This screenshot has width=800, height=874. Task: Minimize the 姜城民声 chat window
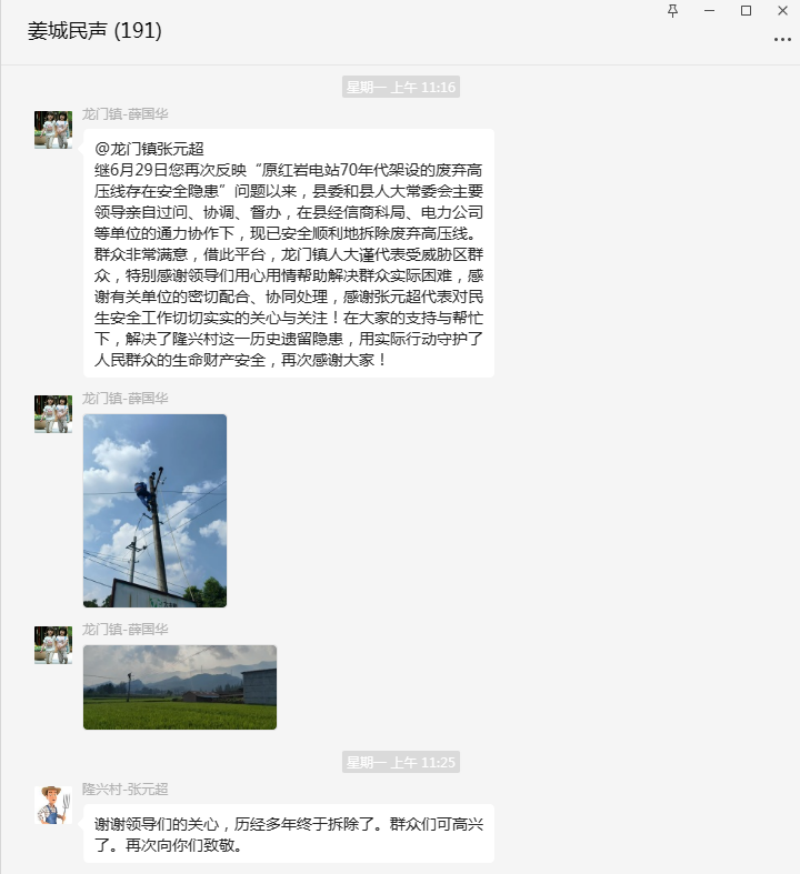[x=709, y=11]
